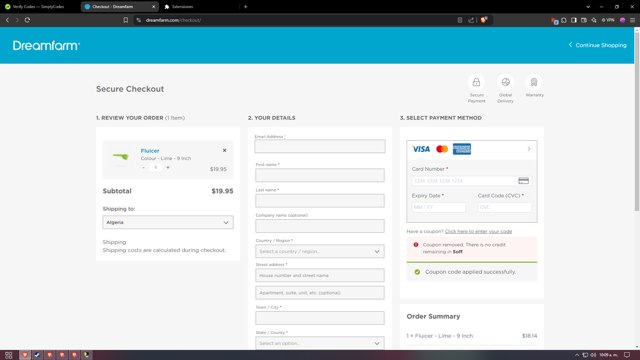The height and width of the screenshot is (360, 640).
Task: Focus the Town / City field
Action: [320, 318]
